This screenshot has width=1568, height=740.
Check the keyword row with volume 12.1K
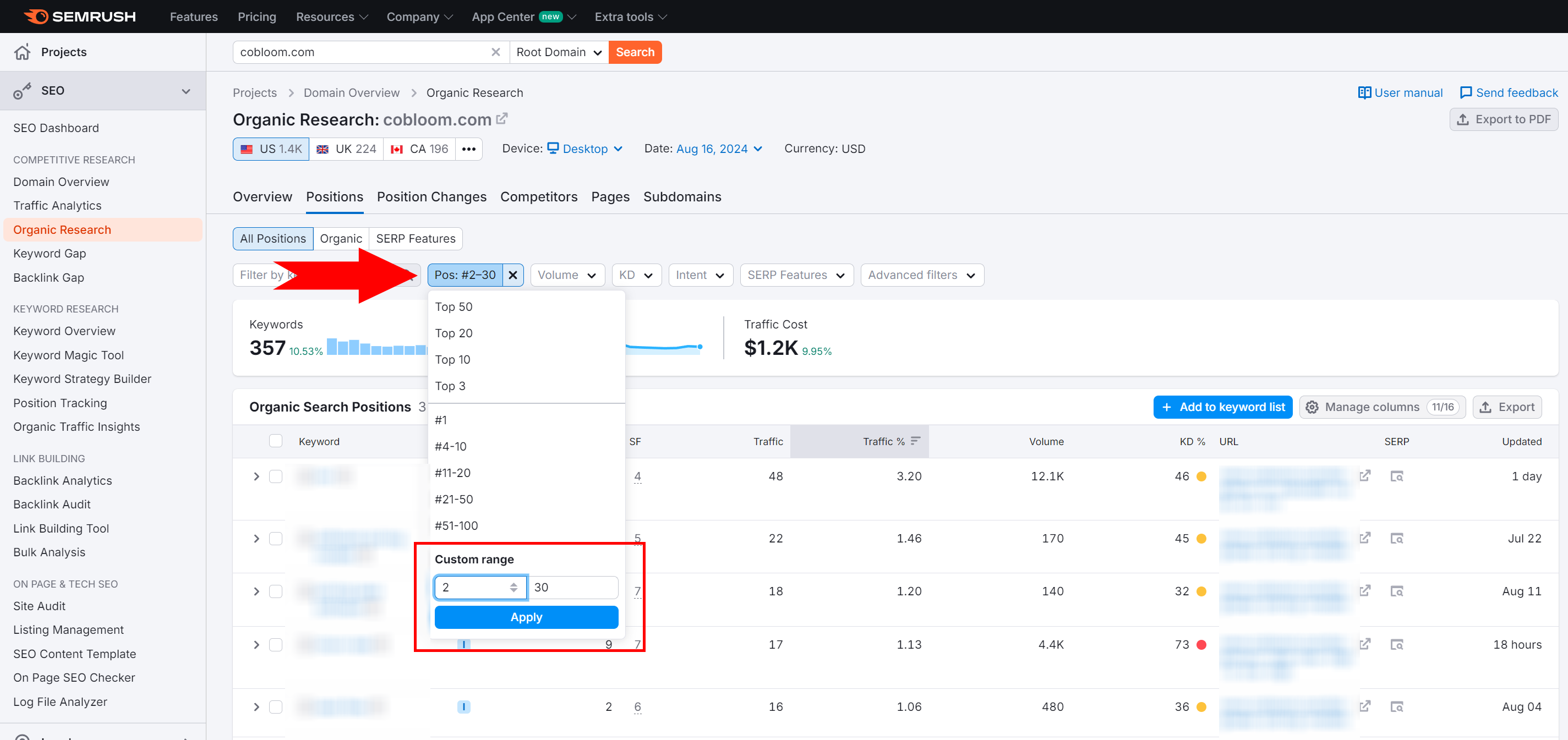coord(276,476)
